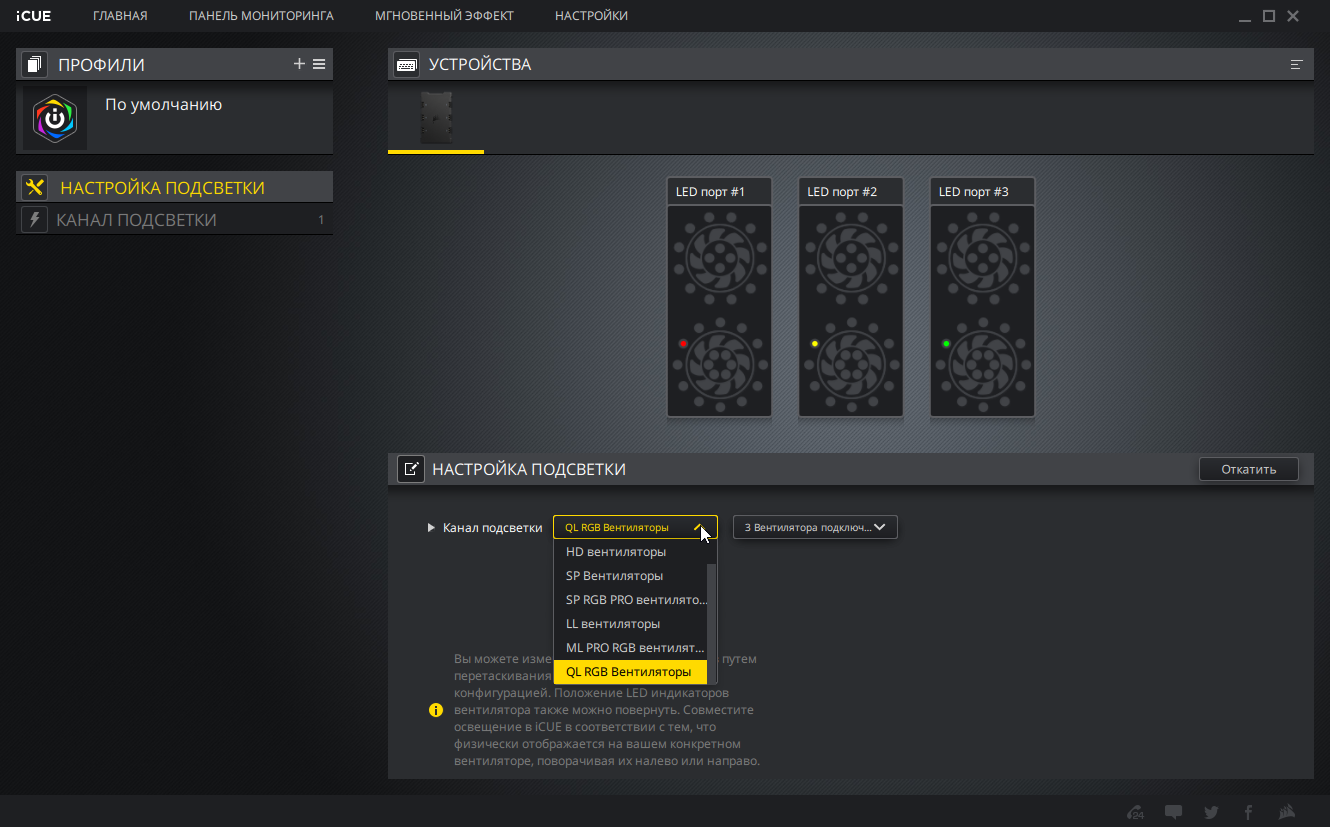The width and height of the screenshot is (1330, 827).
Task: Click the red LED on port #1 fan
Action: pos(683,343)
